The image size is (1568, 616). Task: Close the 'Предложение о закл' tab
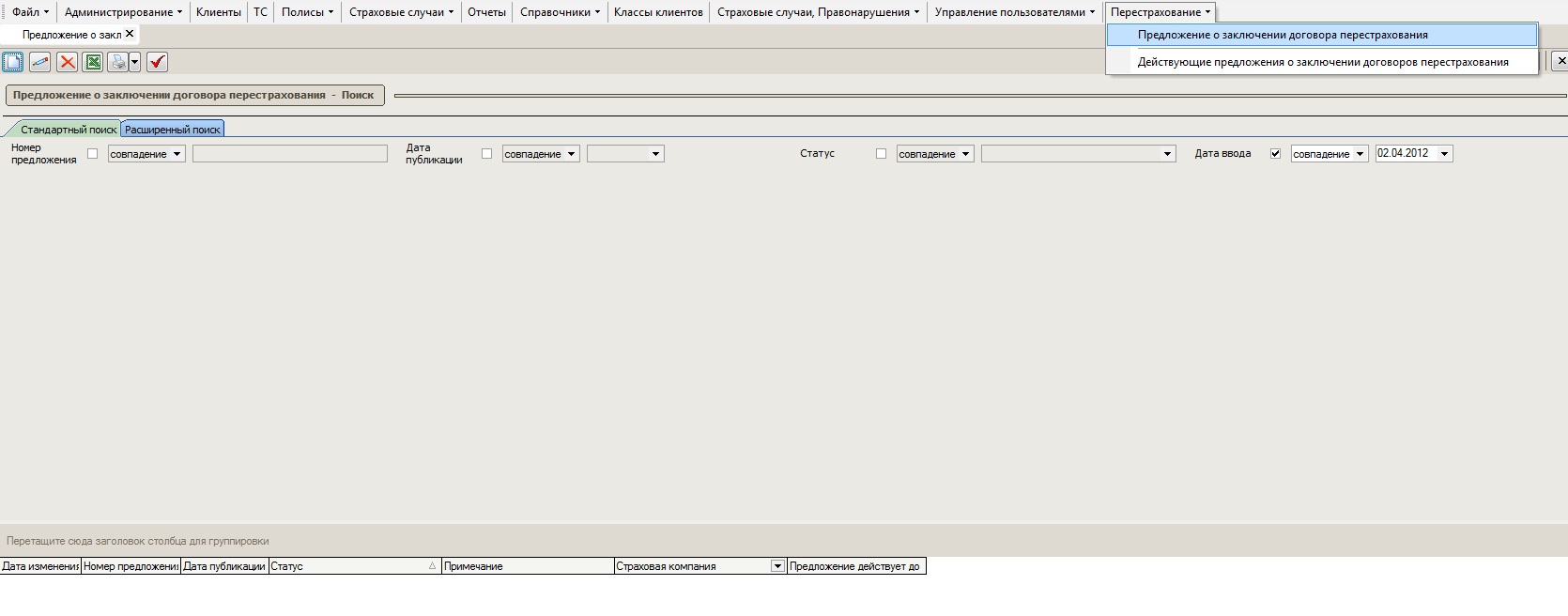click(130, 34)
